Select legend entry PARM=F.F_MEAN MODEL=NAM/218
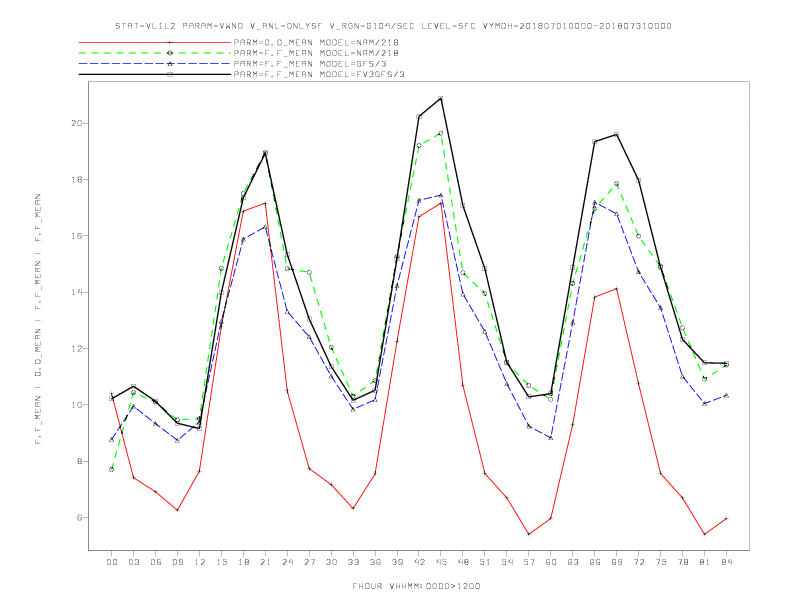The width and height of the screenshot is (792, 612). click(316, 53)
